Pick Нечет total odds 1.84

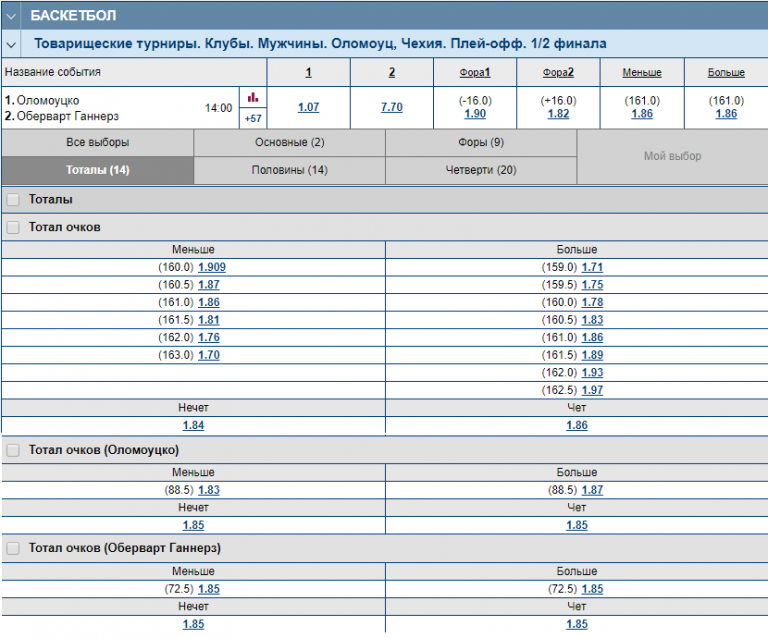193,425
